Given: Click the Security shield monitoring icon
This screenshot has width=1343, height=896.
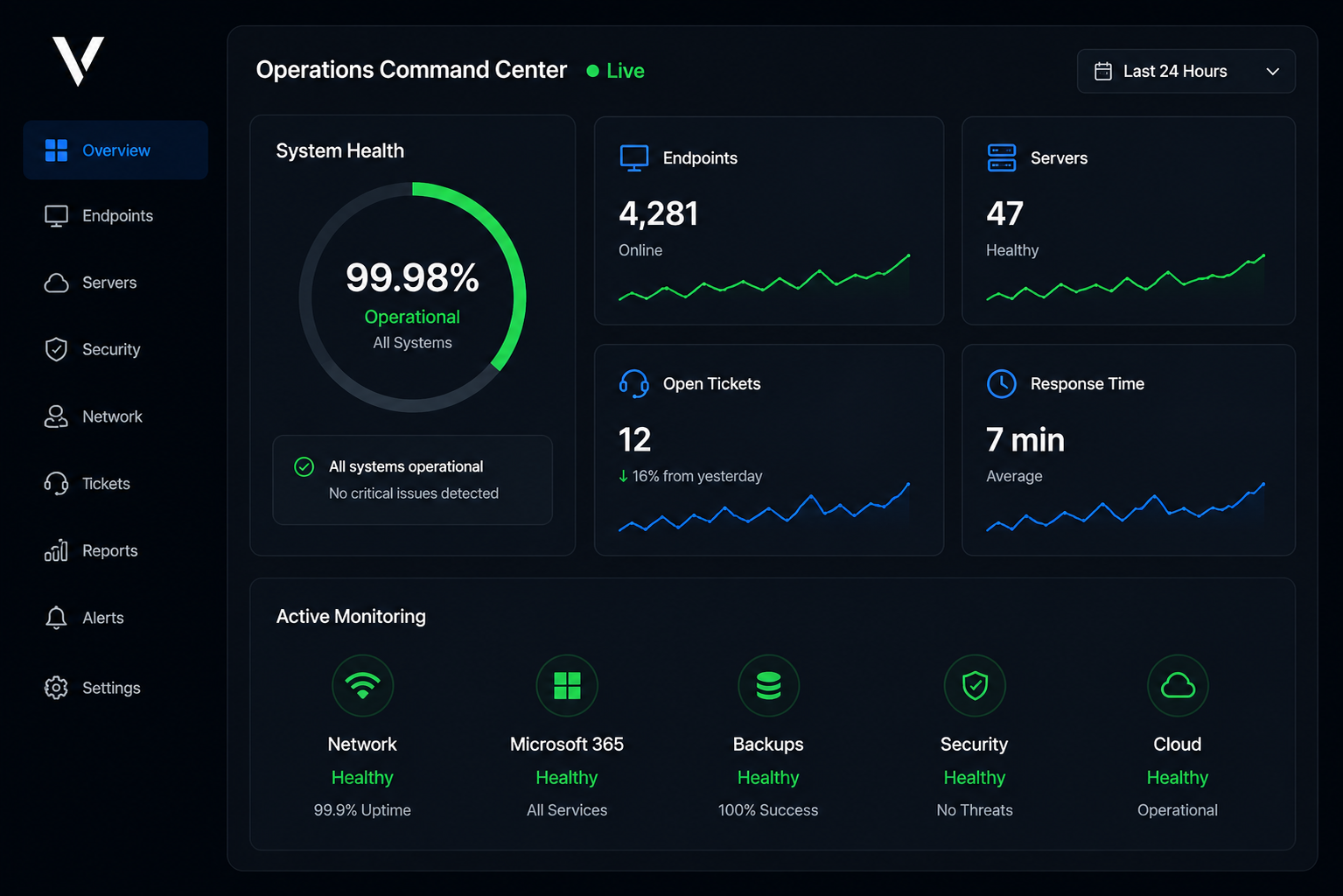Looking at the screenshot, I should pyautogui.click(x=975, y=685).
